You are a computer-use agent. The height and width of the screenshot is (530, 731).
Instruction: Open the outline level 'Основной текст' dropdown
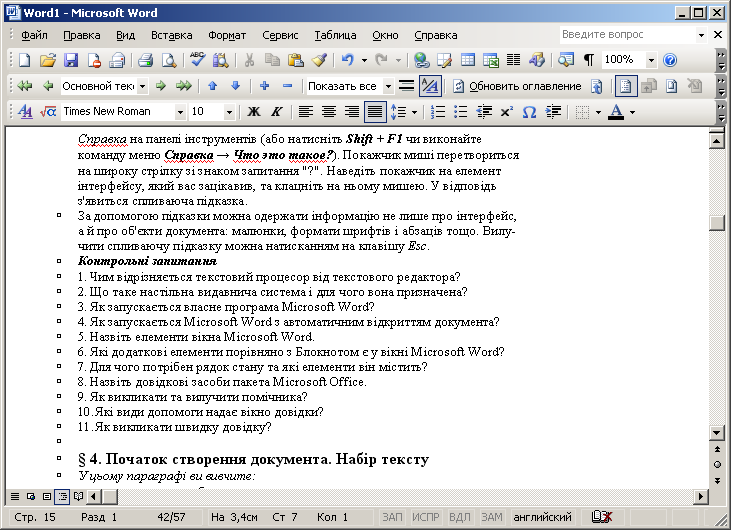click(x=142, y=86)
